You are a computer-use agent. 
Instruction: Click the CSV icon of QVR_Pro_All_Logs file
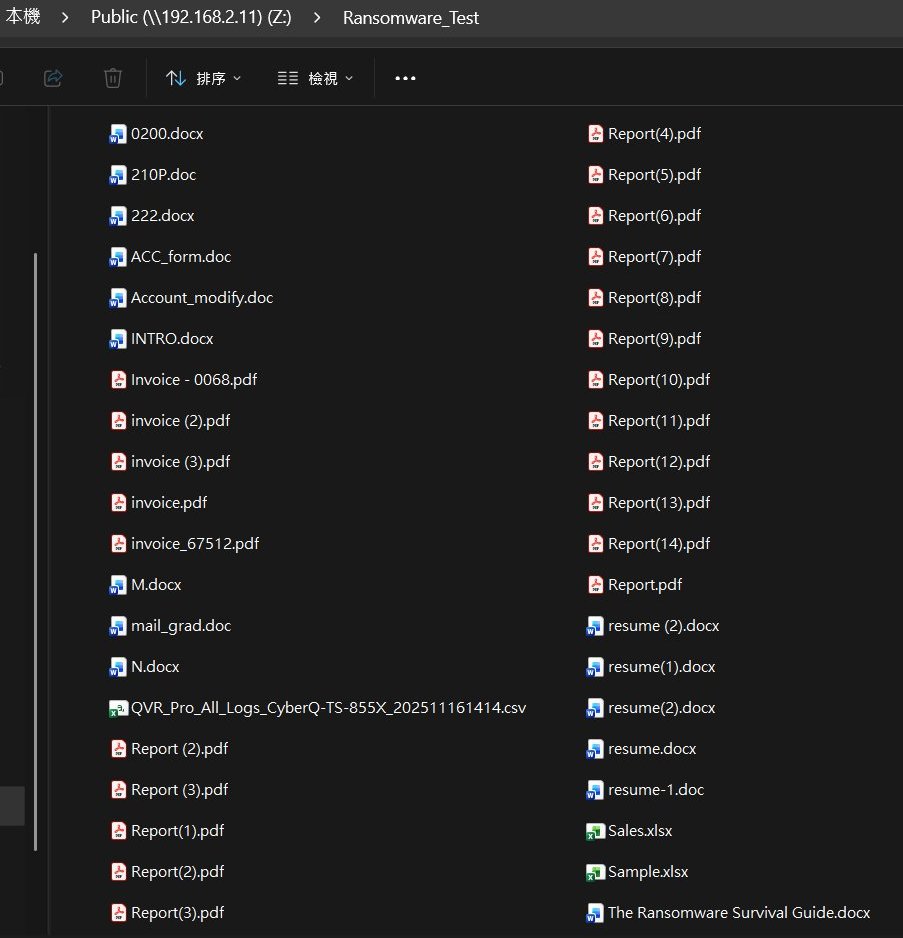point(118,708)
